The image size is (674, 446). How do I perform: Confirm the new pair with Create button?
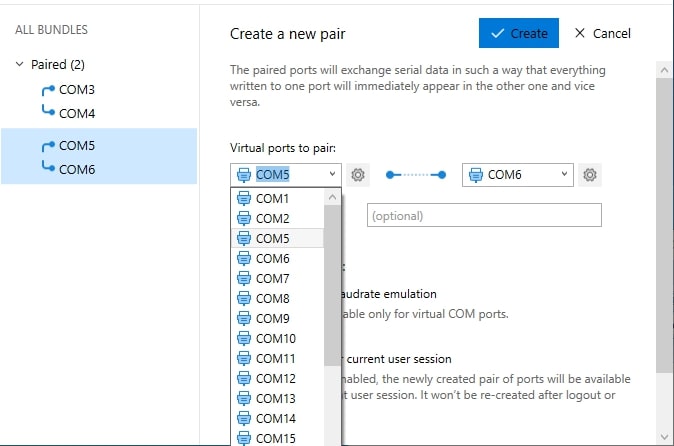click(519, 33)
